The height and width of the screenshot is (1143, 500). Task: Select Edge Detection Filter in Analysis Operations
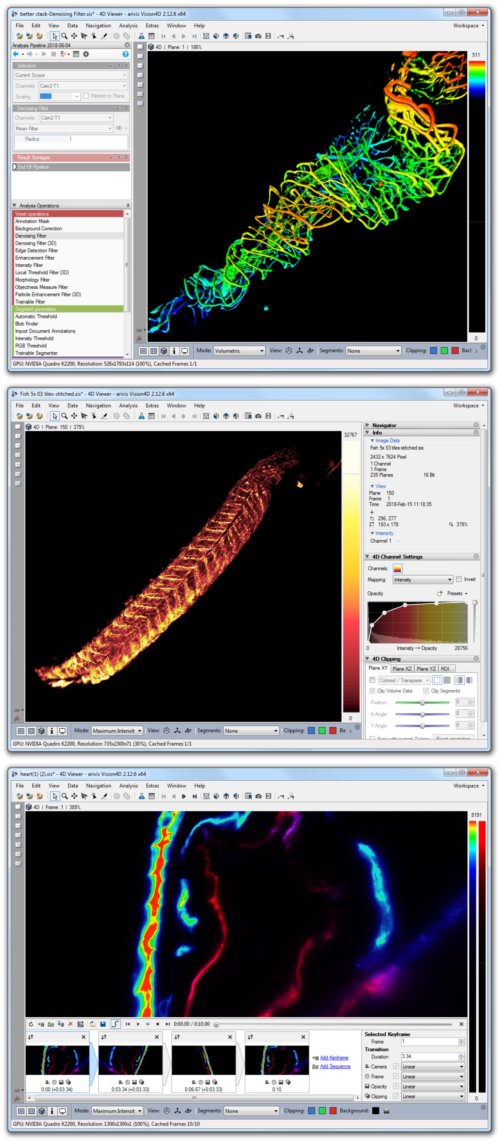click(35, 250)
